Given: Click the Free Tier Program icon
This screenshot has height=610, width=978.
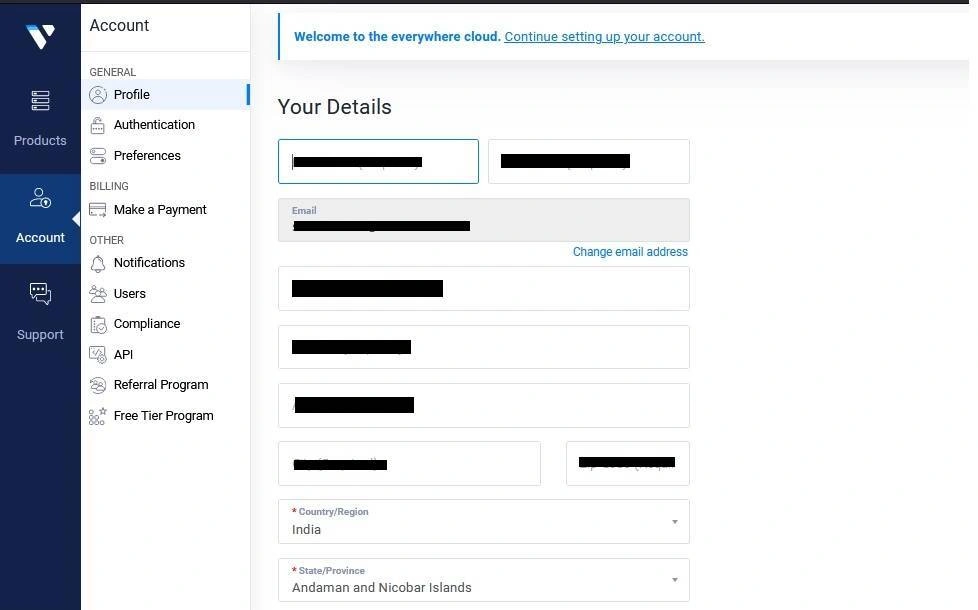Looking at the screenshot, I should pos(97,415).
